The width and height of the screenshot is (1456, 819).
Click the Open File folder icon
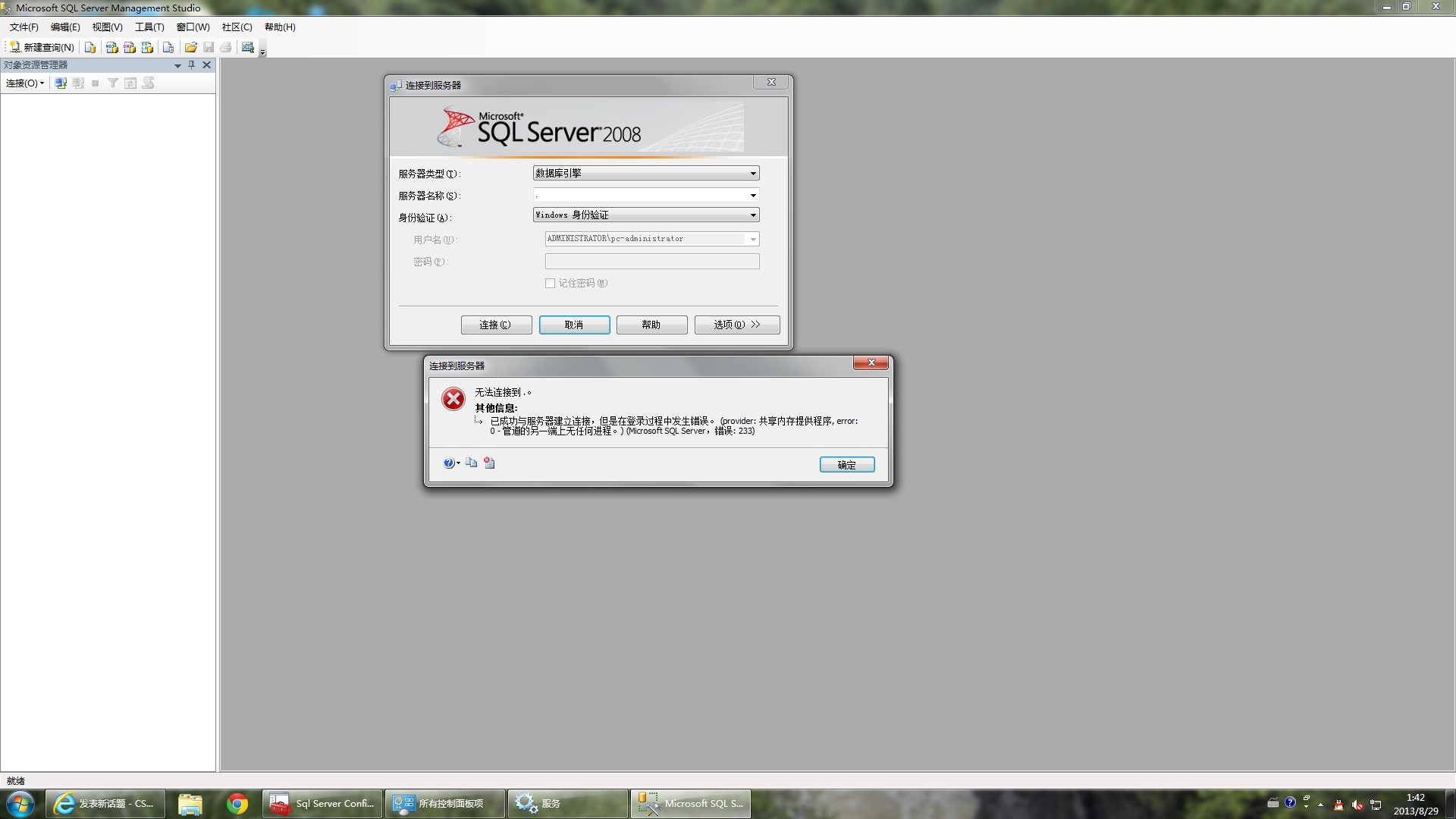[x=190, y=47]
